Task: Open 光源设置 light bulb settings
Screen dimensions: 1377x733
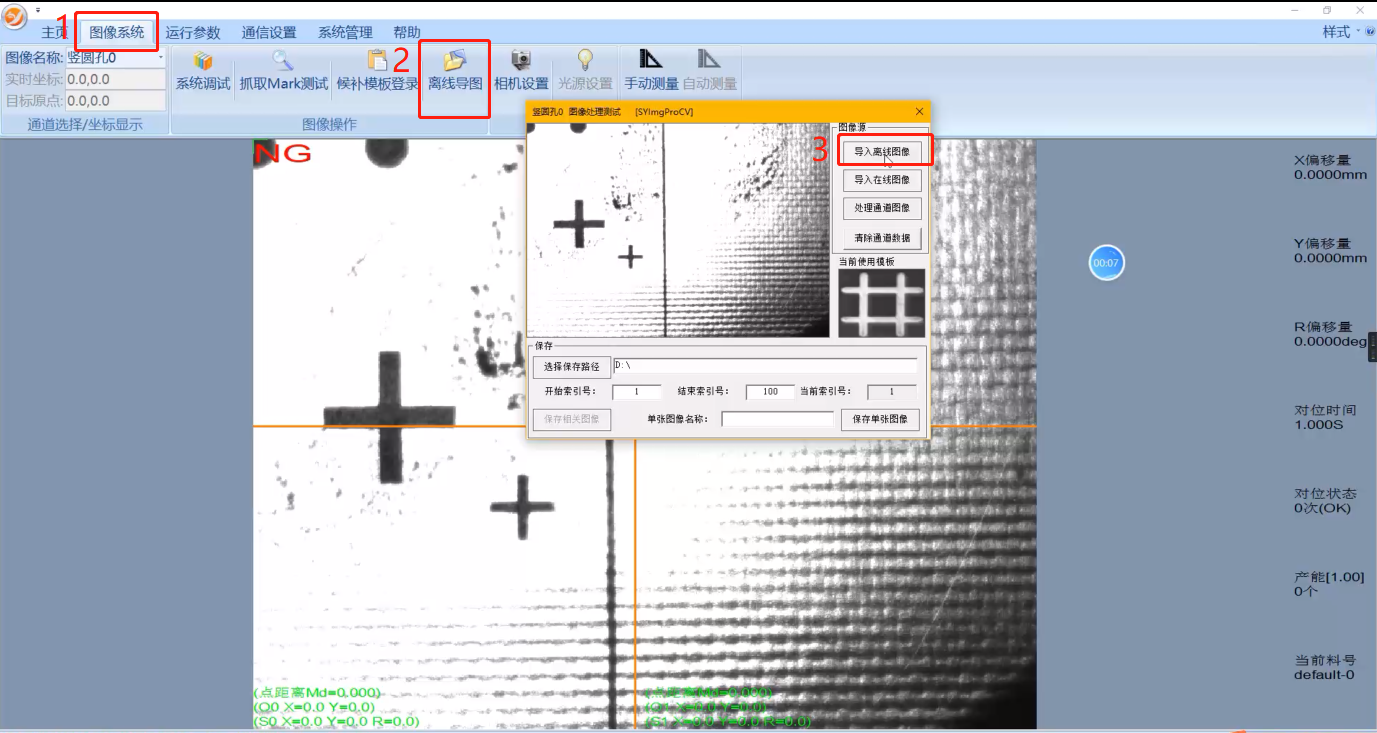Action: 585,62
